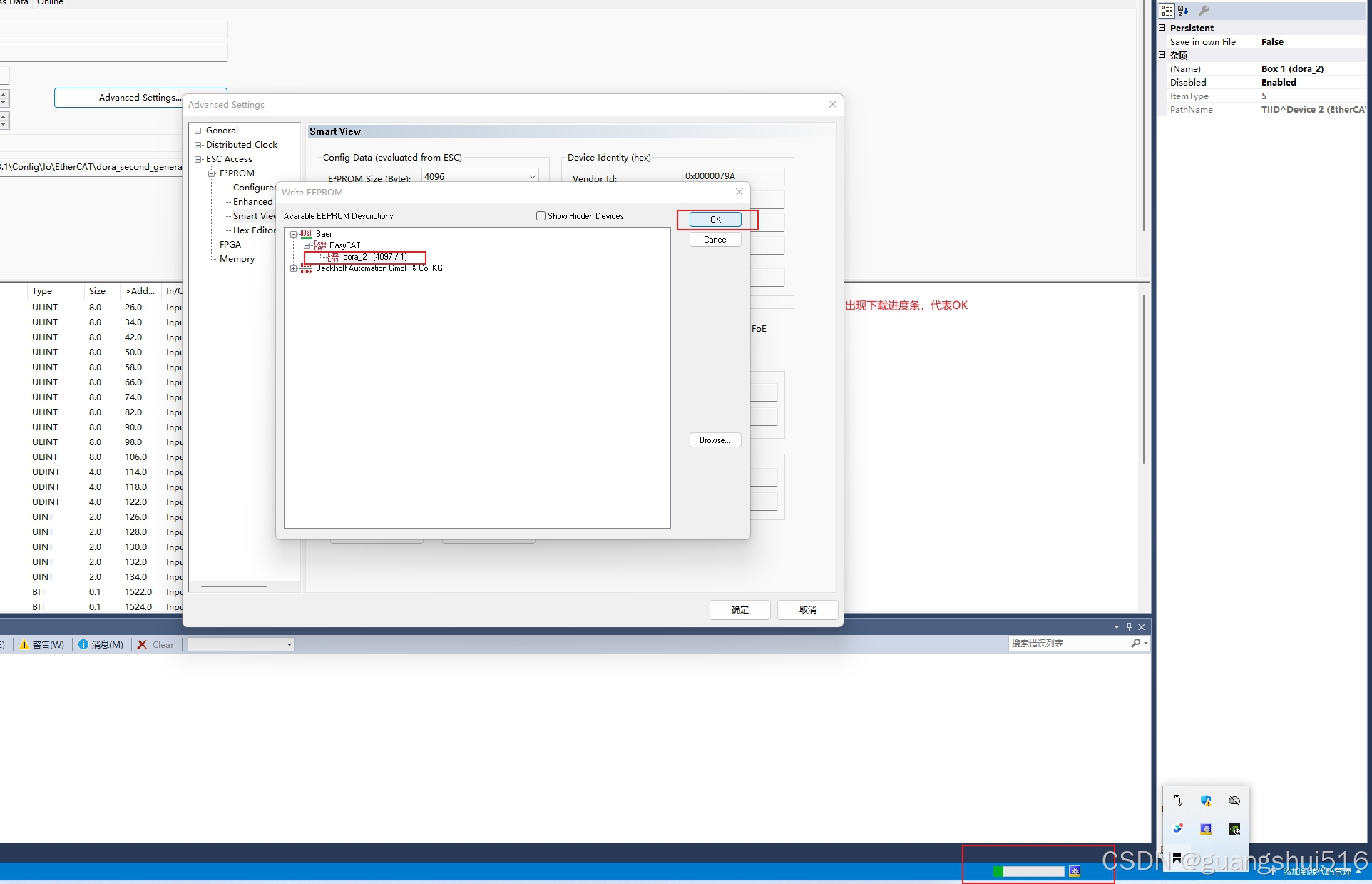The height and width of the screenshot is (884, 1372).
Task: Click the Clear red X in Error List
Action: 143,644
